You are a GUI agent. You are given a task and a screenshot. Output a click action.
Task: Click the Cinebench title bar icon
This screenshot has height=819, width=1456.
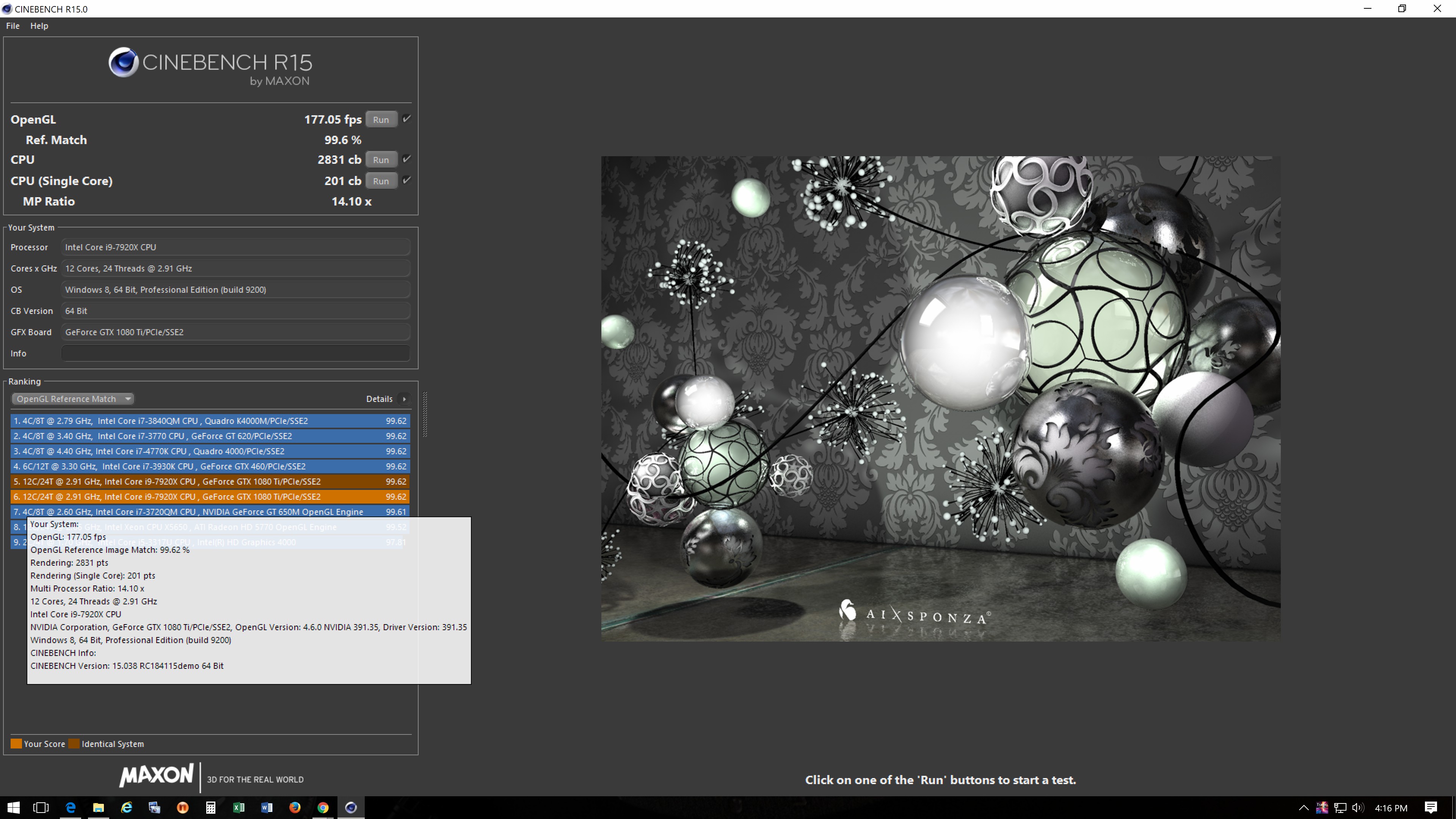7,8
